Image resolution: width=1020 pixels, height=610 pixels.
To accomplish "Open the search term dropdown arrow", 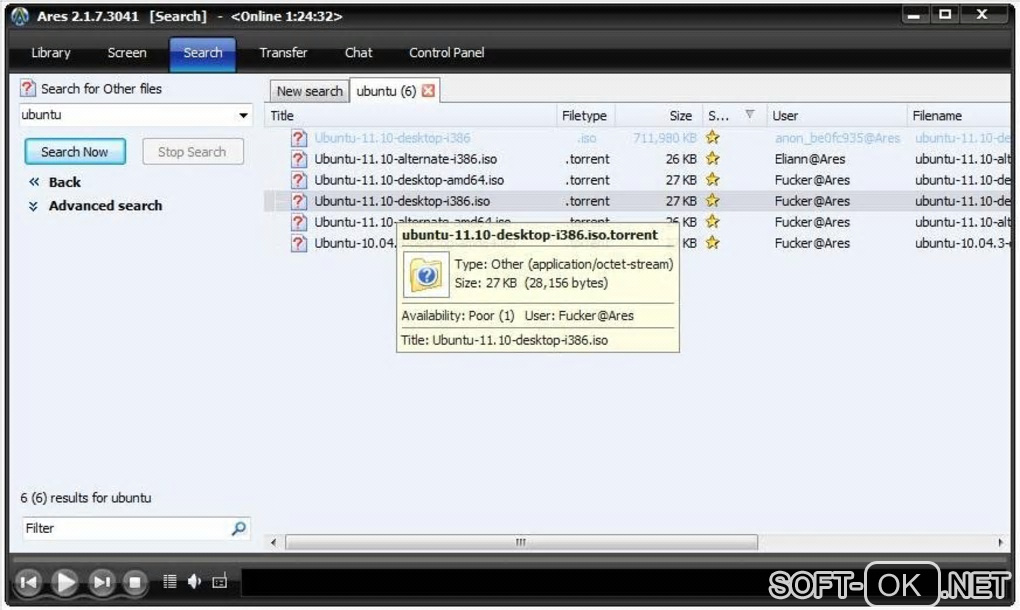I will pos(243,115).
